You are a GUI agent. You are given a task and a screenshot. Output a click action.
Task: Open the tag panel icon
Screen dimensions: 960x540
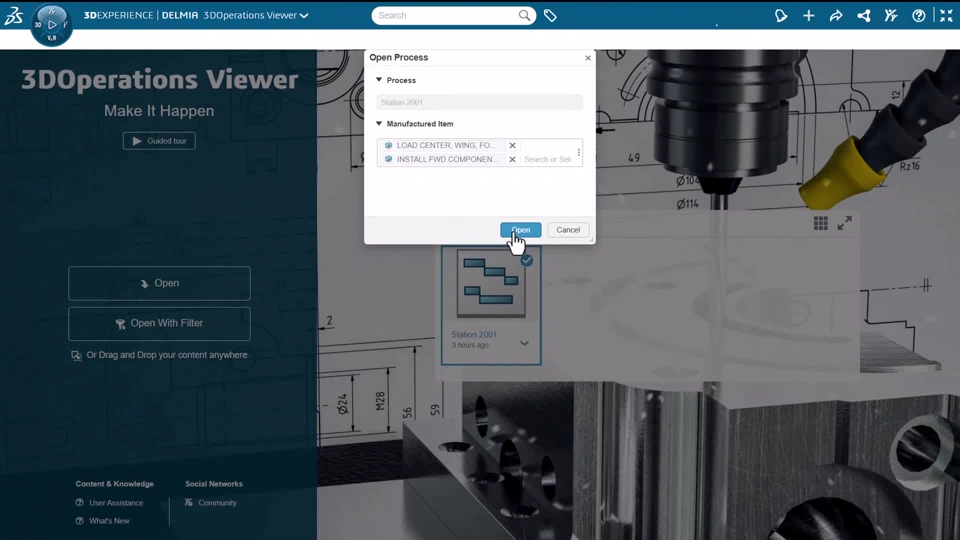550,16
